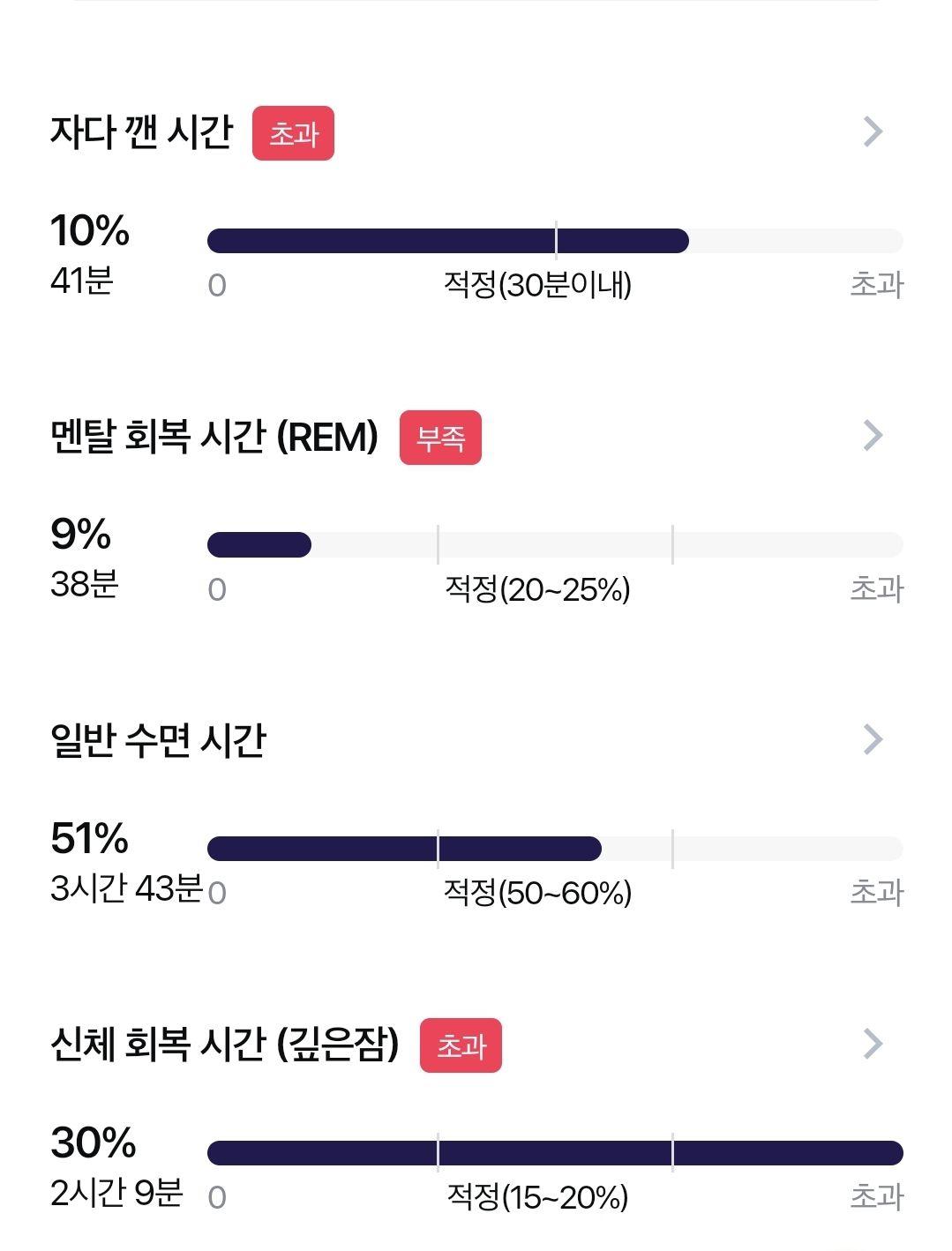Open 일반 수면 시간 chevron arrow

pyautogui.click(x=873, y=739)
